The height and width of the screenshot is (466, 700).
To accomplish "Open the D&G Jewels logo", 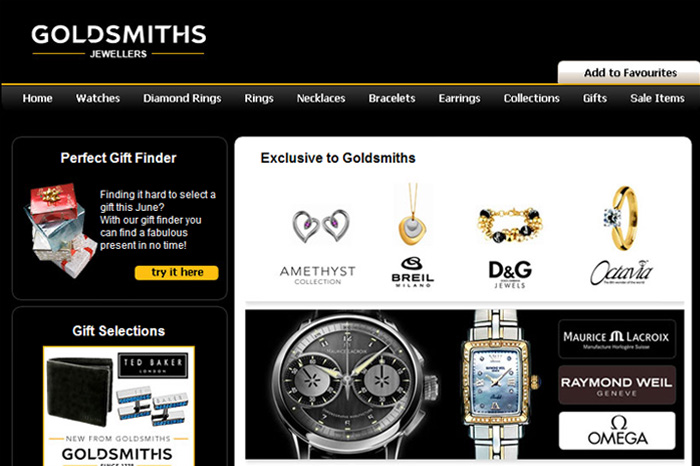I will pyautogui.click(x=510, y=274).
